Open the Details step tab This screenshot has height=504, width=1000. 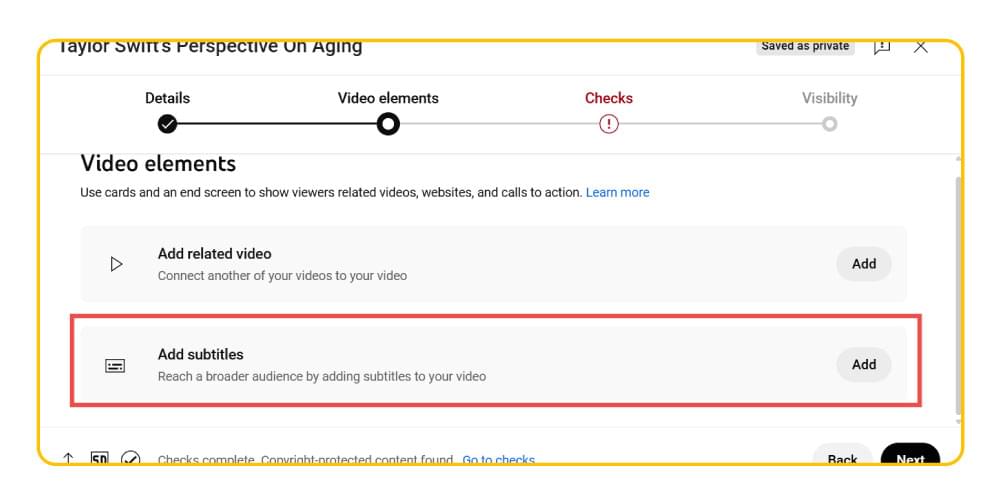[167, 98]
